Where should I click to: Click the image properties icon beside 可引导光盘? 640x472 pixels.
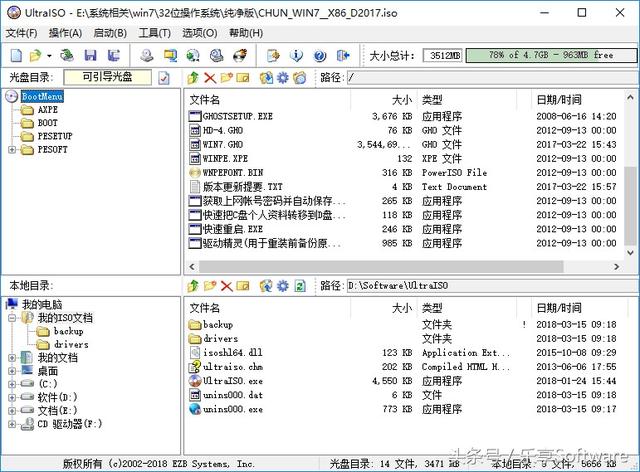coord(164,78)
